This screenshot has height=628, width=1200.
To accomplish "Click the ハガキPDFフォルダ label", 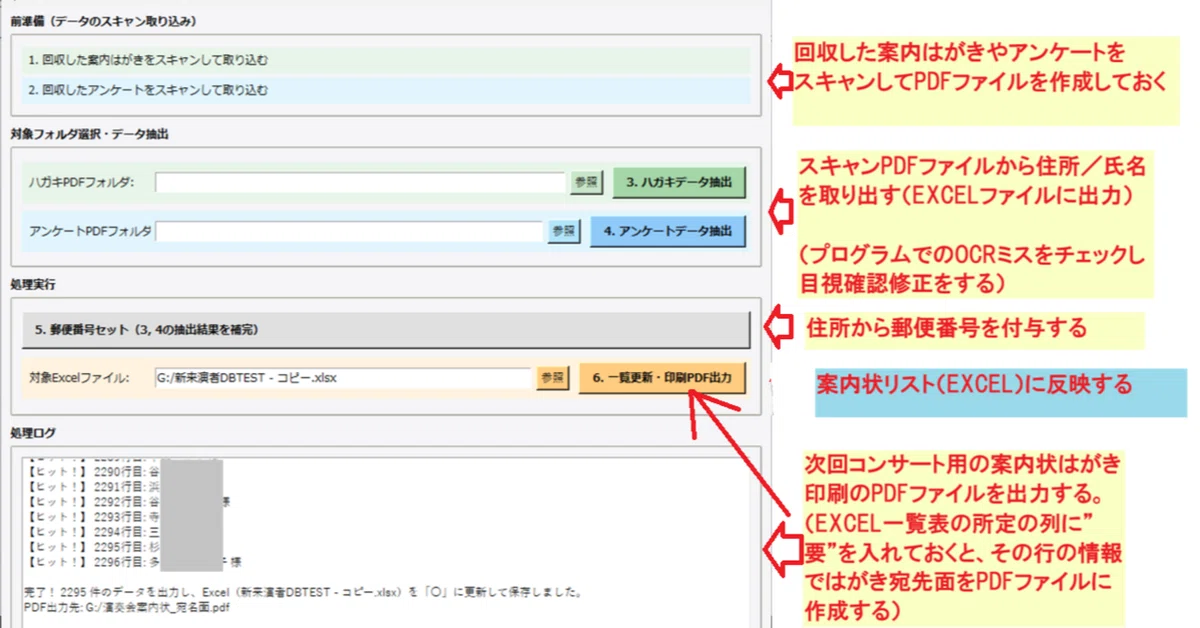I will point(82,182).
